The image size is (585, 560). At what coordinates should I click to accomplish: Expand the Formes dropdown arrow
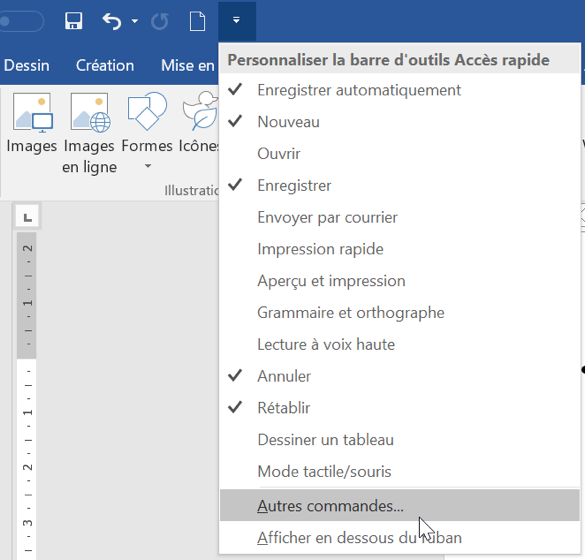[148, 166]
